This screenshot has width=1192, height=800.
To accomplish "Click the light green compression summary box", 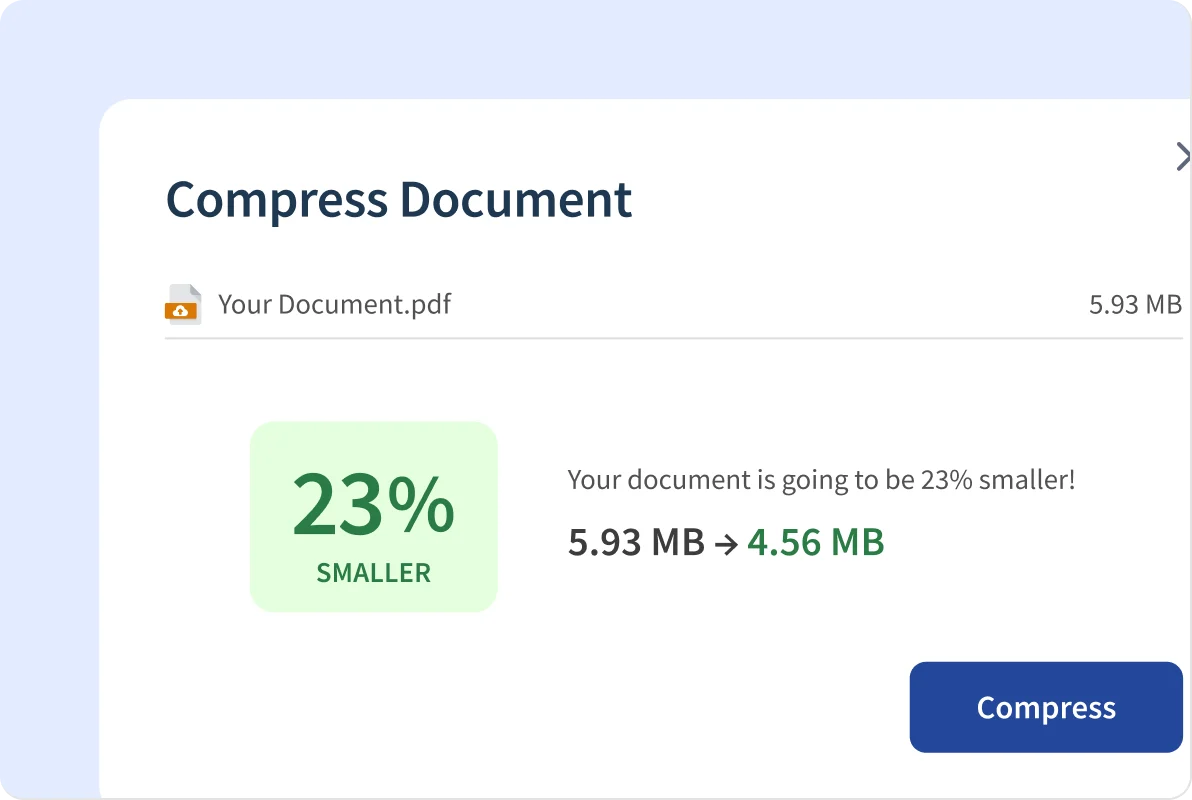I will [373, 516].
